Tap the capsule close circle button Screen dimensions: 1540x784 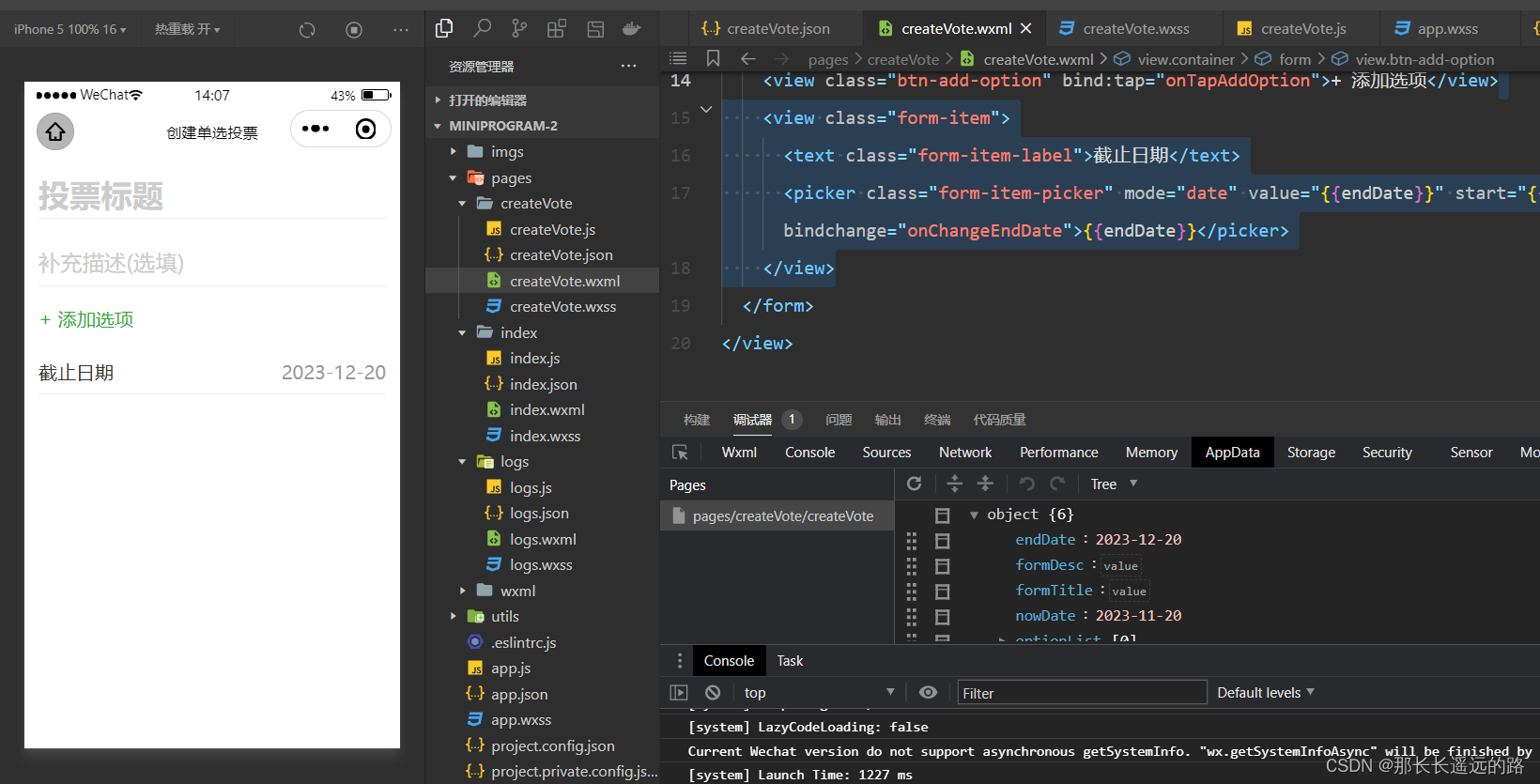click(x=365, y=129)
